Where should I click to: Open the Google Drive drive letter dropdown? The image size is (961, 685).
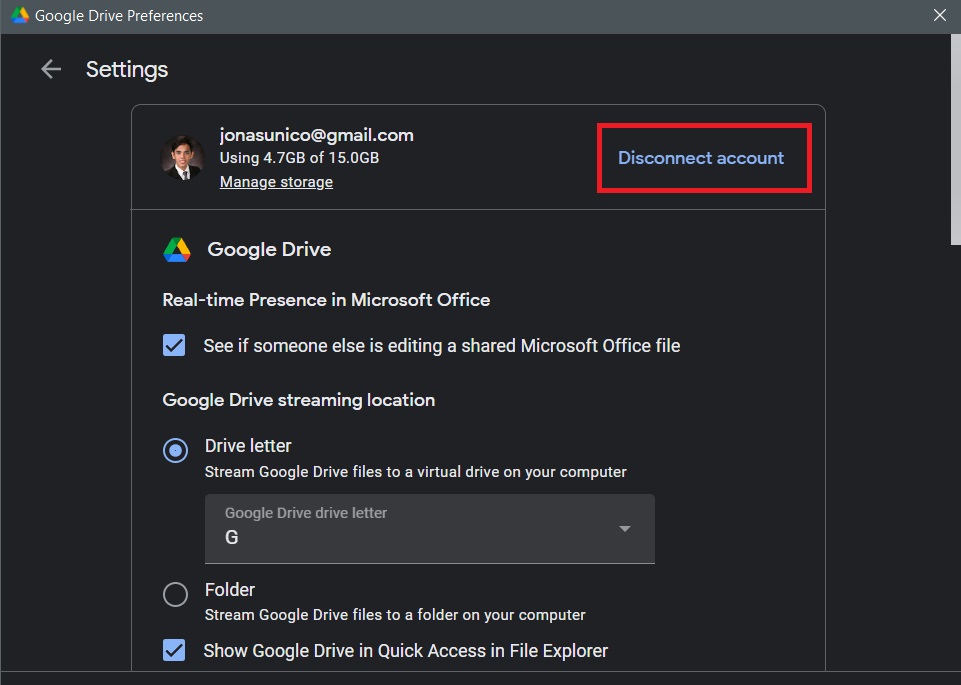(430, 529)
